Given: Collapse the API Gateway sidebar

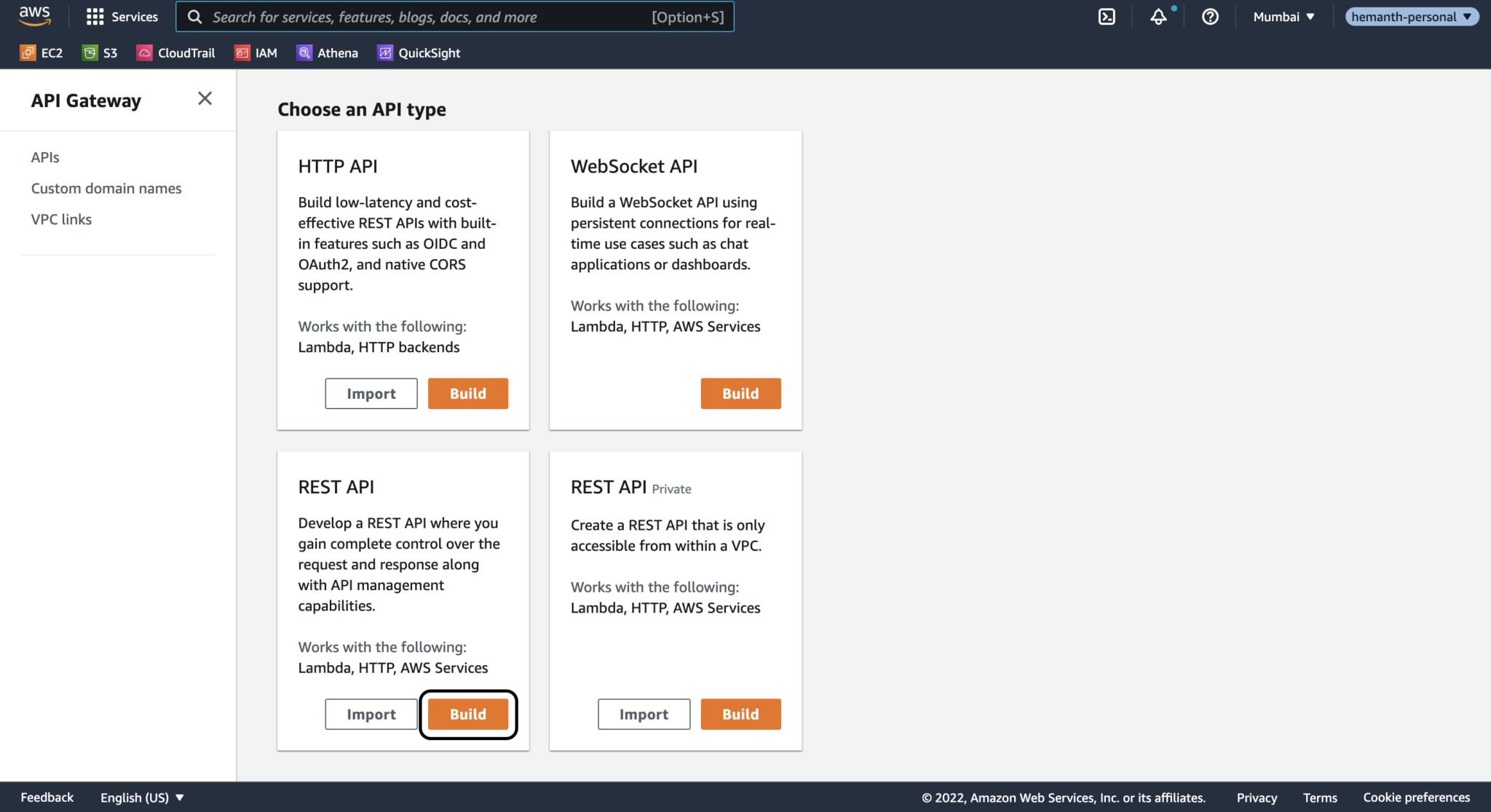Looking at the screenshot, I should (x=205, y=98).
